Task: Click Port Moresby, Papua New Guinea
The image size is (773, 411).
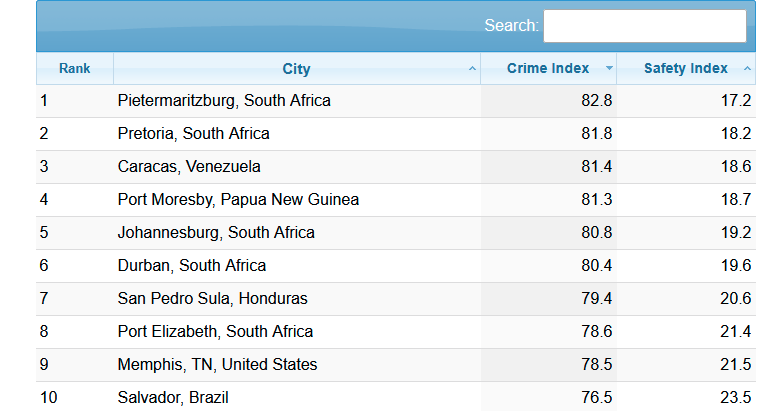Action: (x=238, y=200)
